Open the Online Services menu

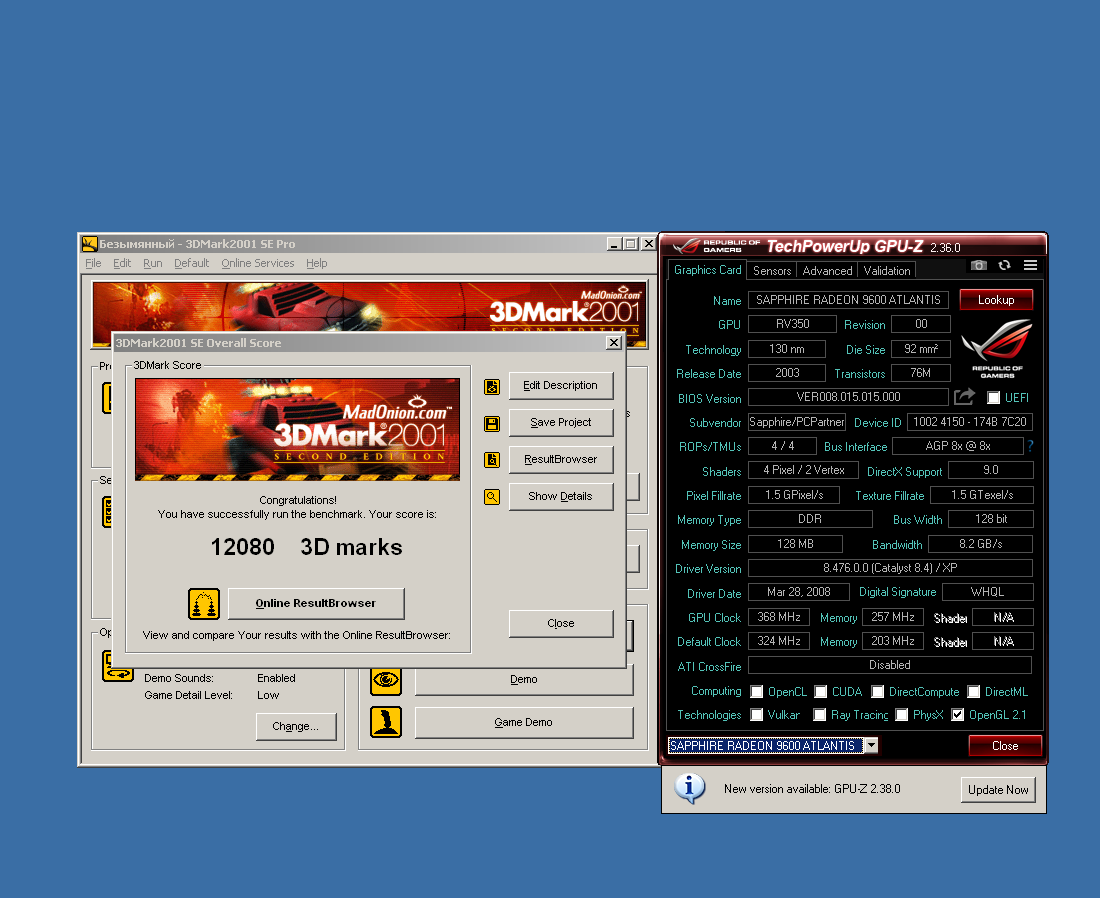coord(257,263)
